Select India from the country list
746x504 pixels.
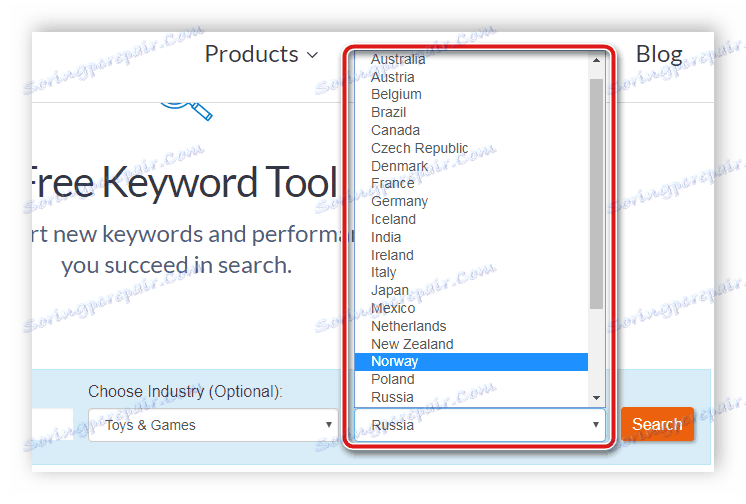[471, 237]
